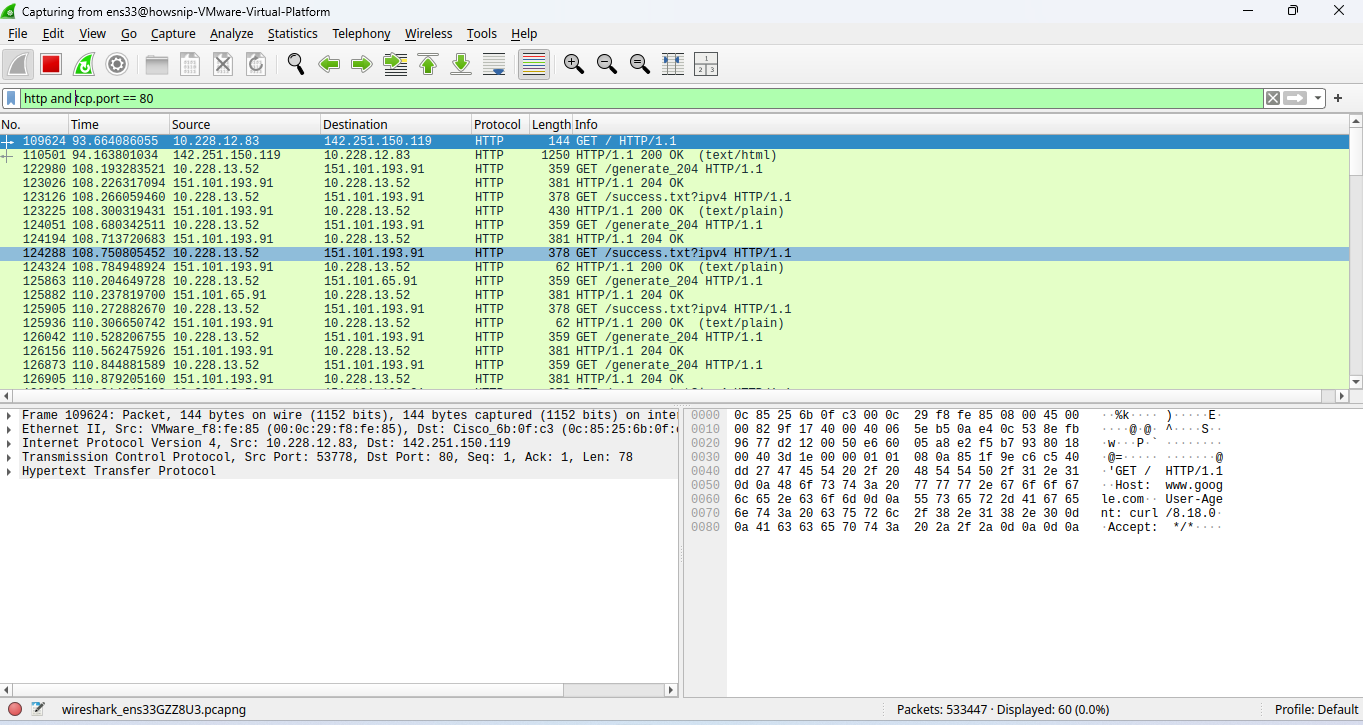Open the Capture menu
This screenshot has height=725, width=1363.
point(173,33)
